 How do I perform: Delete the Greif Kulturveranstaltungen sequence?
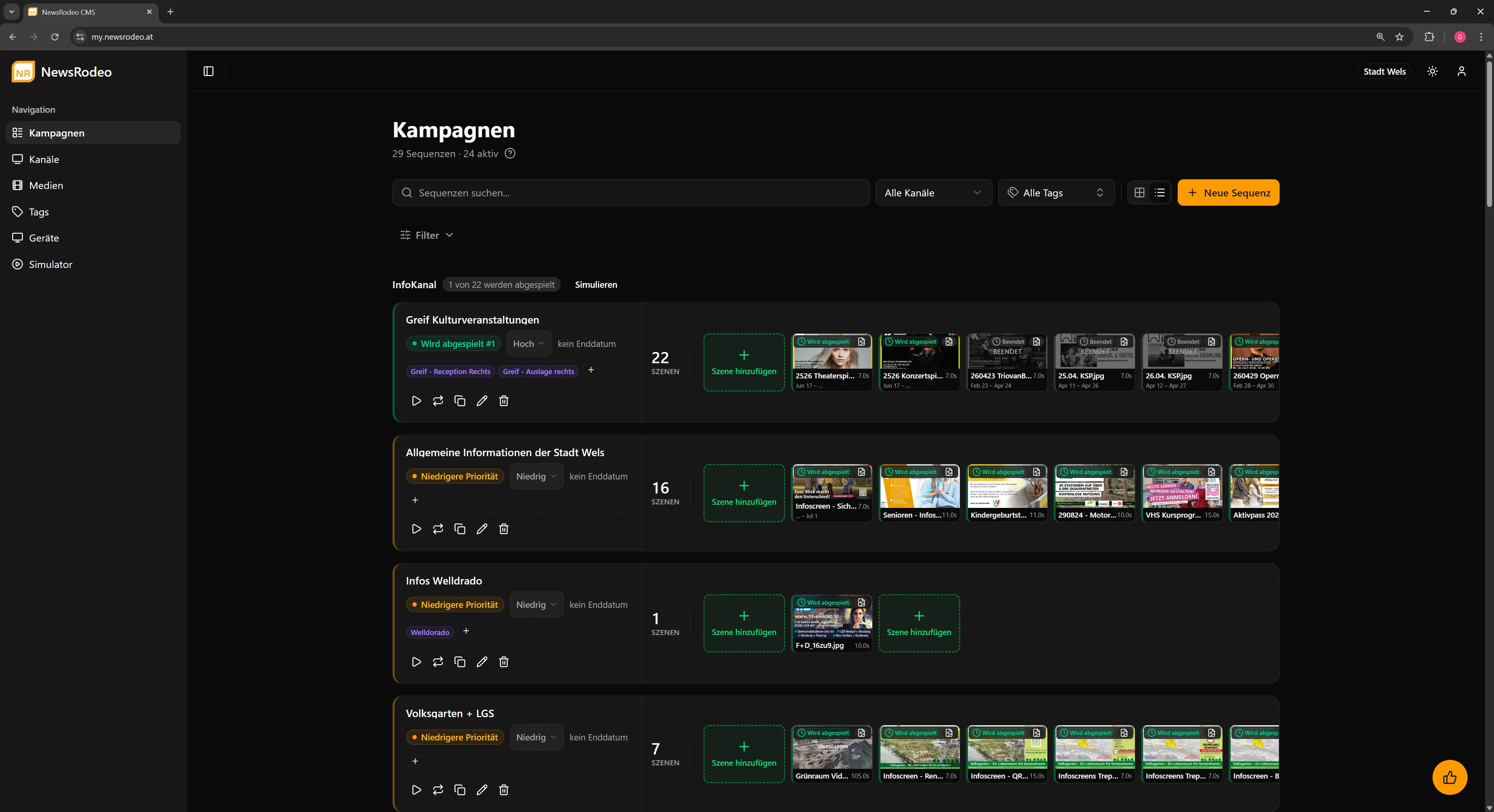[x=503, y=401]
